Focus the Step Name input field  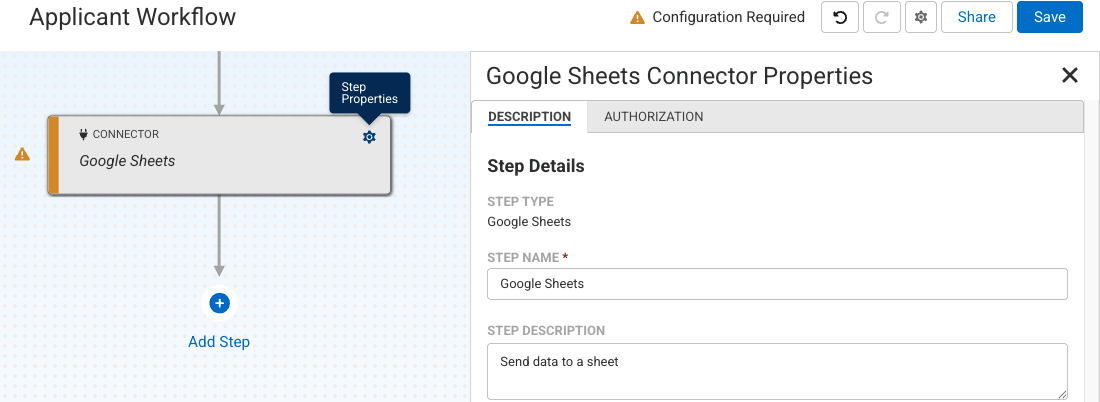pyautogui.click(x=777, y=284)
